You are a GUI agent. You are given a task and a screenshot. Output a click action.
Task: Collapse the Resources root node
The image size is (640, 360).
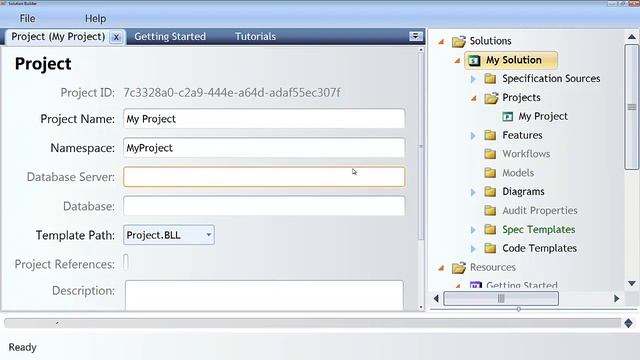(x=441, y=268)
